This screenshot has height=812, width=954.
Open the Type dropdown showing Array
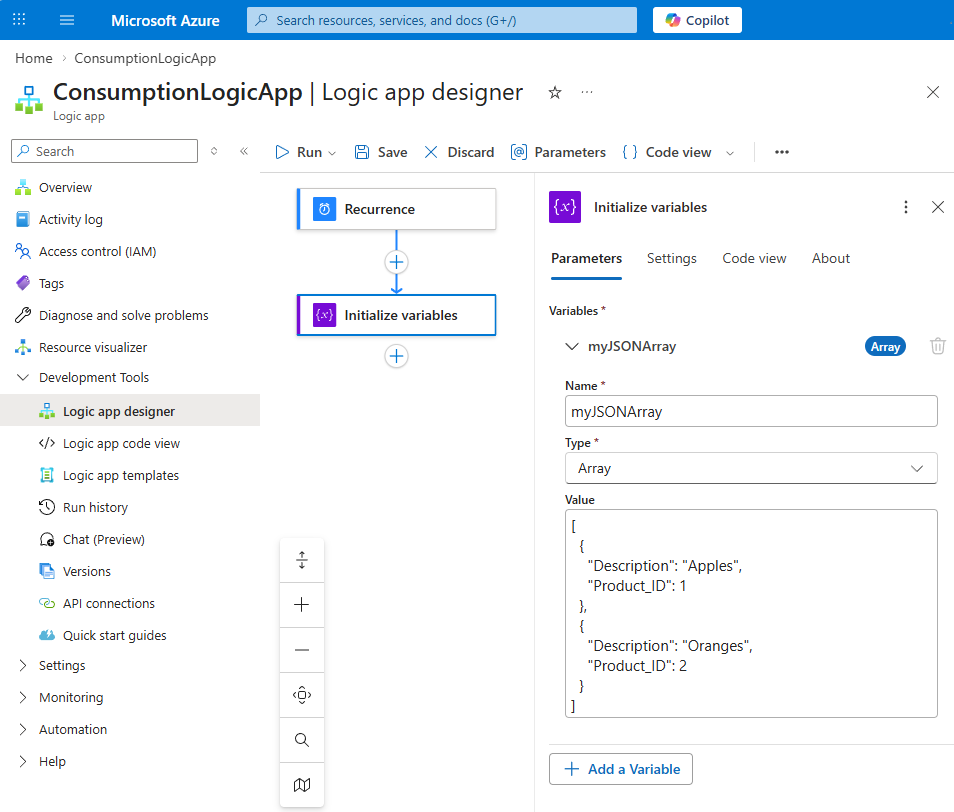(x=751, y=468)
